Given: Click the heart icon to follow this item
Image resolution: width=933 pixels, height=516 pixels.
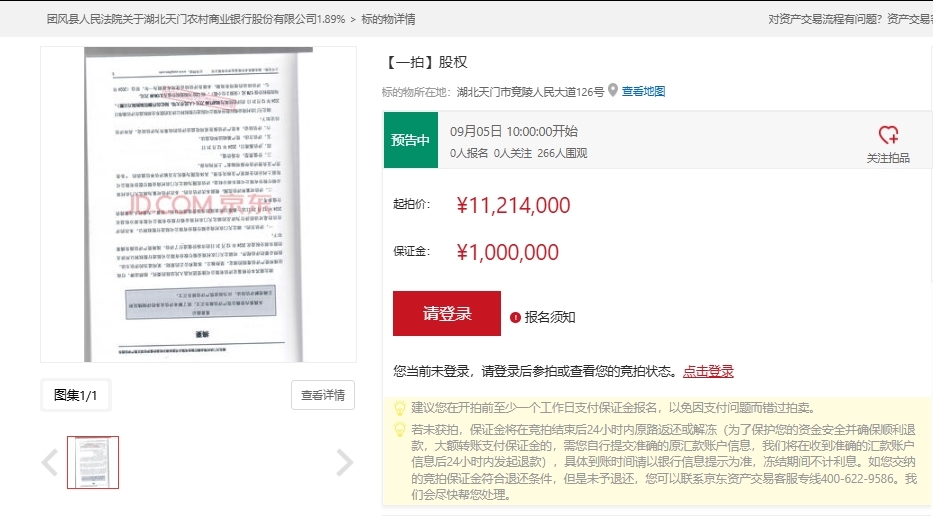Looking at the screenshot, I should pyautogui.click(x=888, y=135).
